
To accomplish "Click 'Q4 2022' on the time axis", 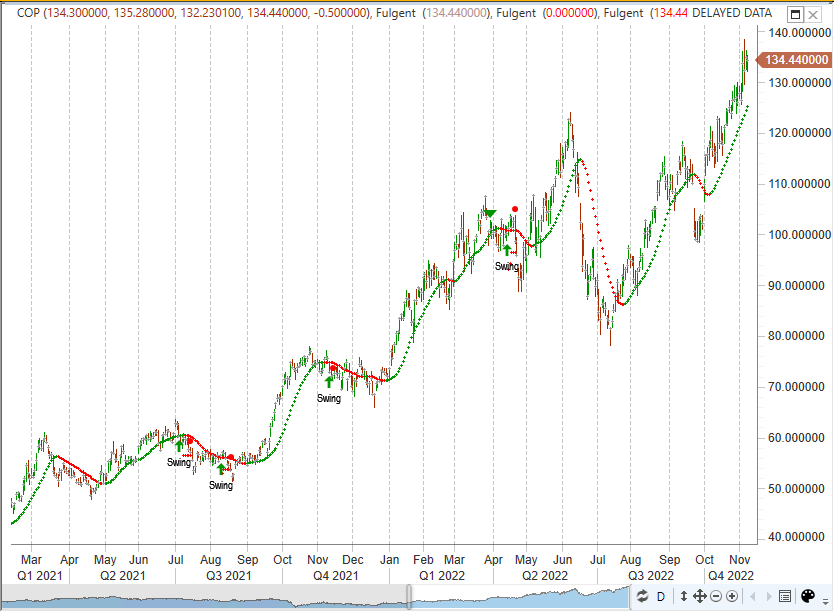I will point(731,576).
